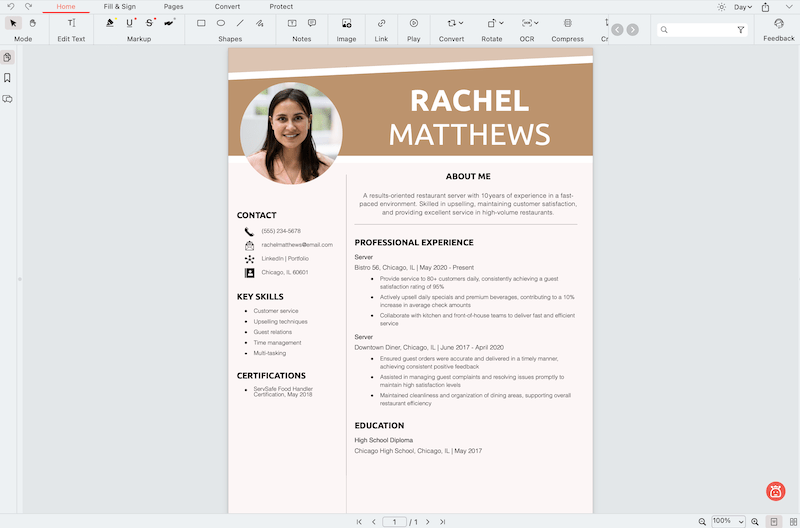Image resolution: width=800 pixels, height=528 pixels.
Task: Click the rachelmatthews@email.com address
Action: click(x=297, y=245)
